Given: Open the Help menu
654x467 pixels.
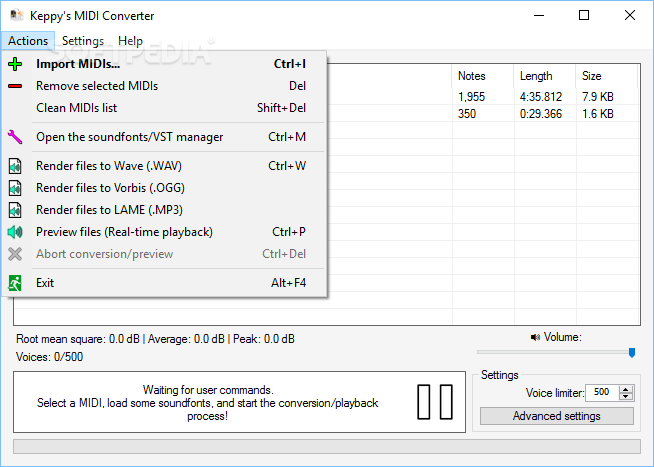Looking at the screenshot, I should coord(130,41).
